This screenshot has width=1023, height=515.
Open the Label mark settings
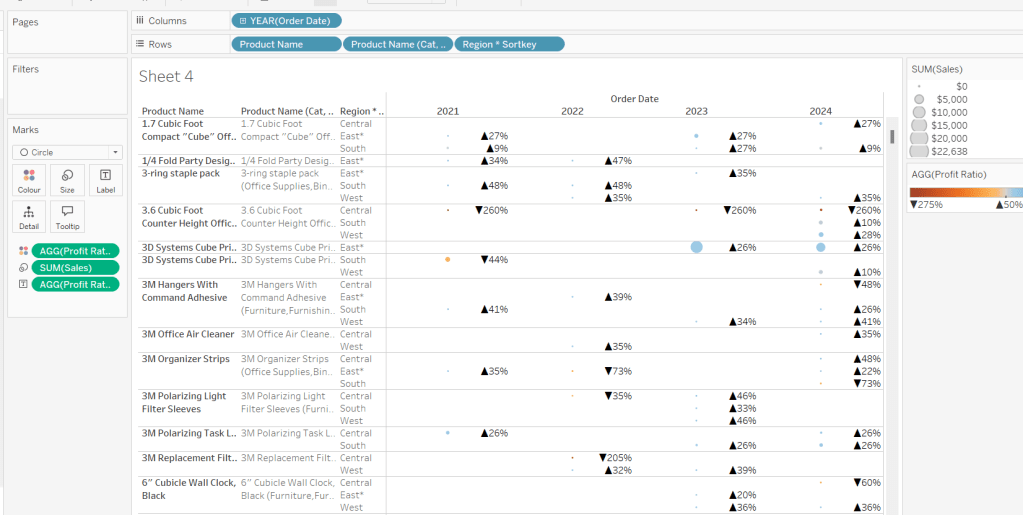click(105, 180)
